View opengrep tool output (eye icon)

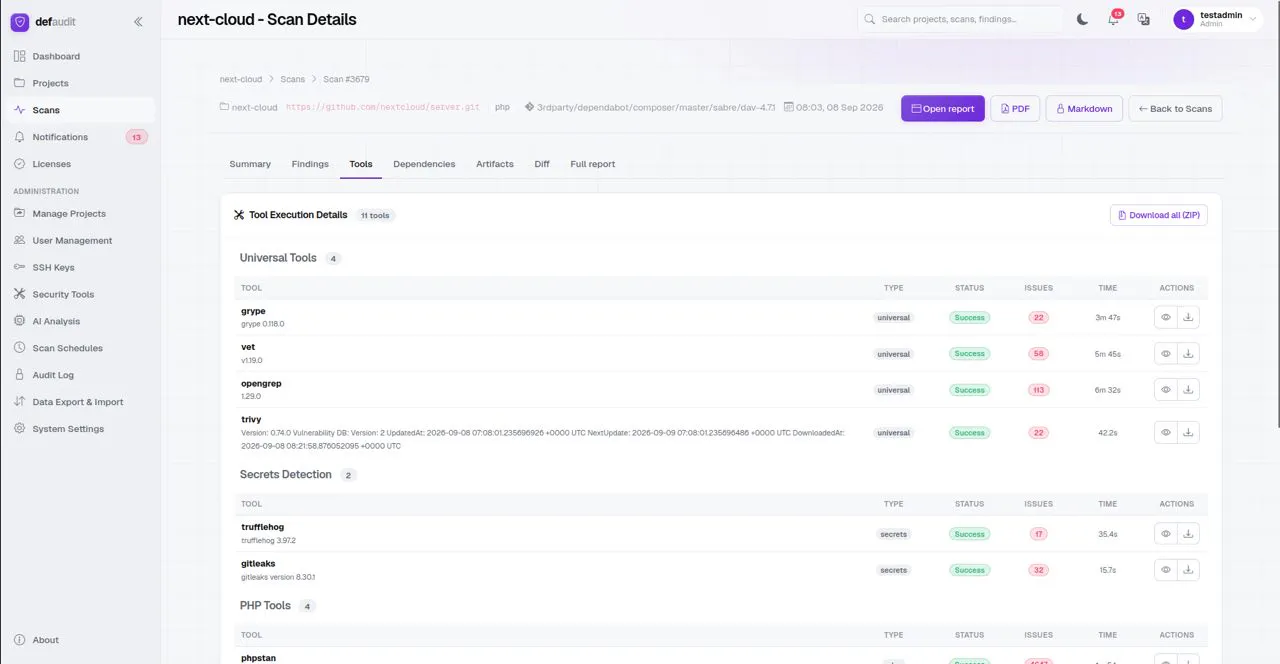(1166, 389)
